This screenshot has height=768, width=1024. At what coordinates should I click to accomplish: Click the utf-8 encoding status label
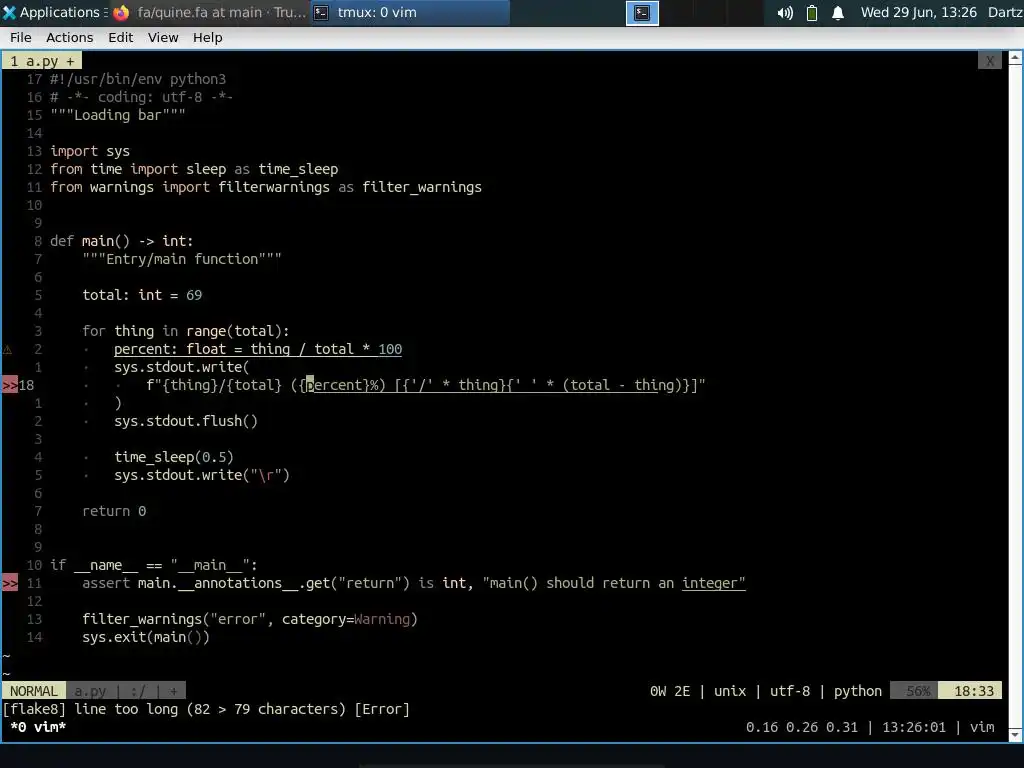790,691
